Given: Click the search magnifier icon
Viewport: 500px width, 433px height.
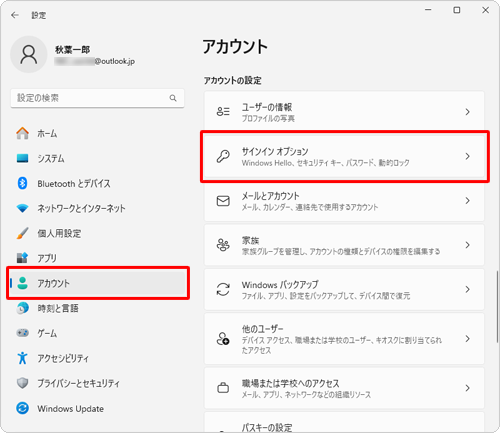Looking at the screenshot, I should click(173, 98).
